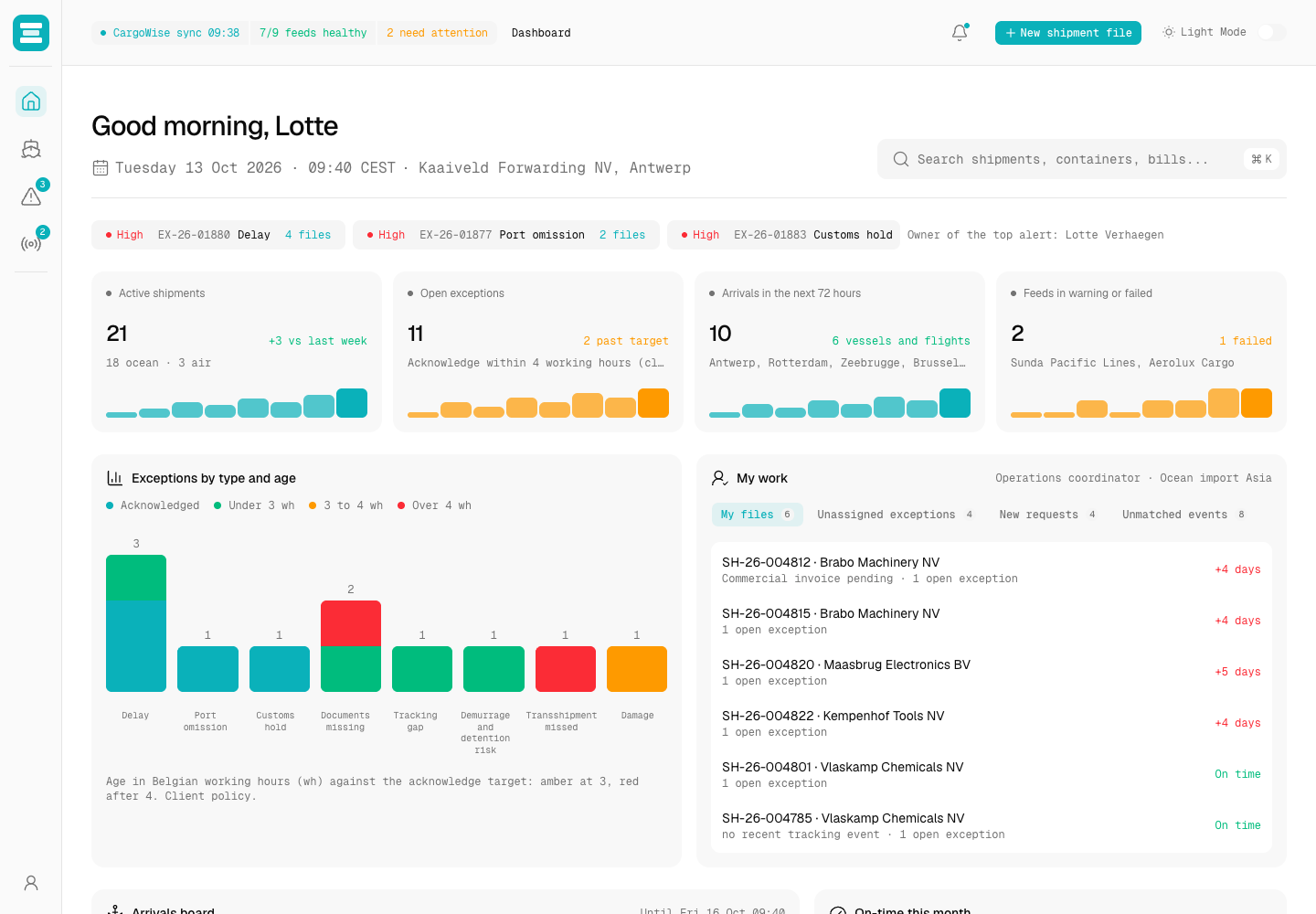The height and width of the screenshot is (914, 1316).
Task: Switch to New requests tab
Action: tap(1048, 515)
